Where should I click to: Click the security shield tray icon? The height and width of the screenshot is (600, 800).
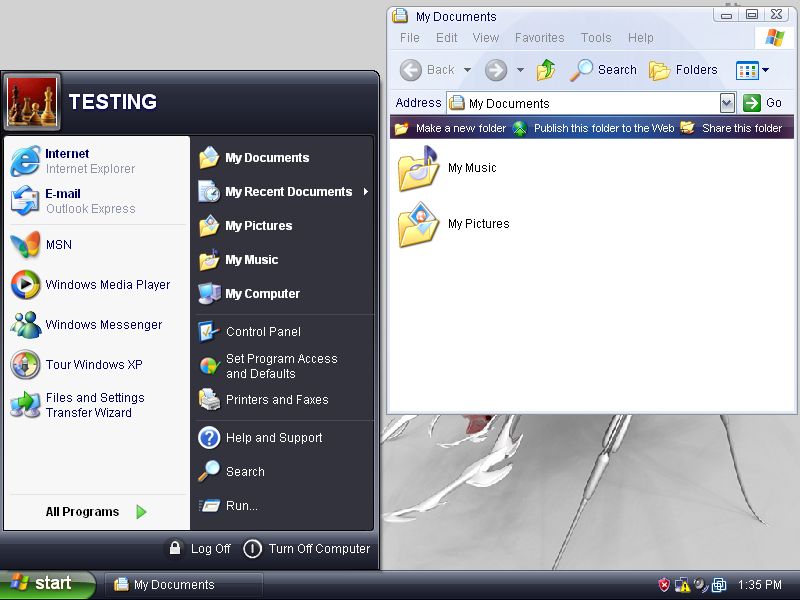[x=664, y=585]
